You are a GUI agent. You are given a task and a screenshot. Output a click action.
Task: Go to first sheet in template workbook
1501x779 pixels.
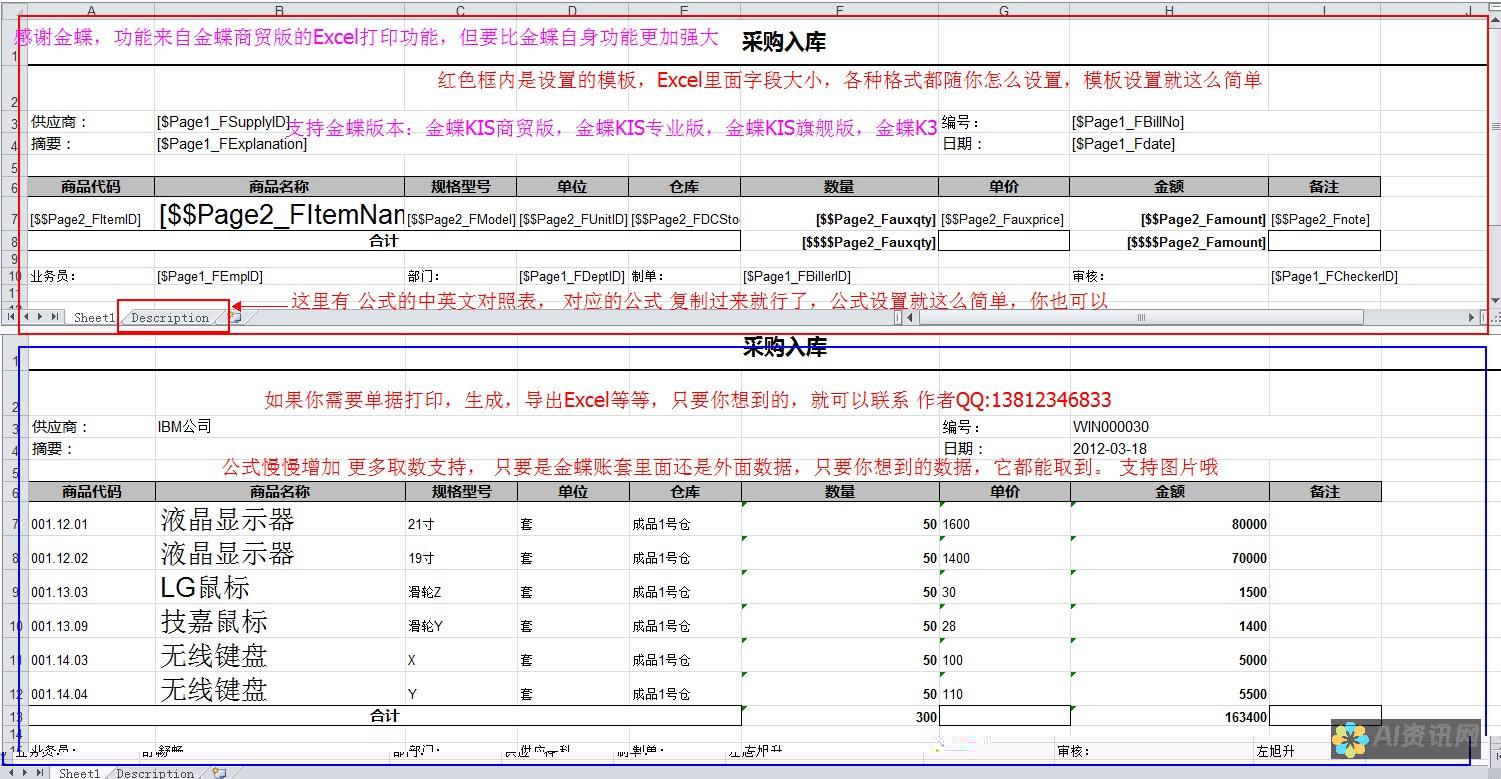click(x=13, y=317)
